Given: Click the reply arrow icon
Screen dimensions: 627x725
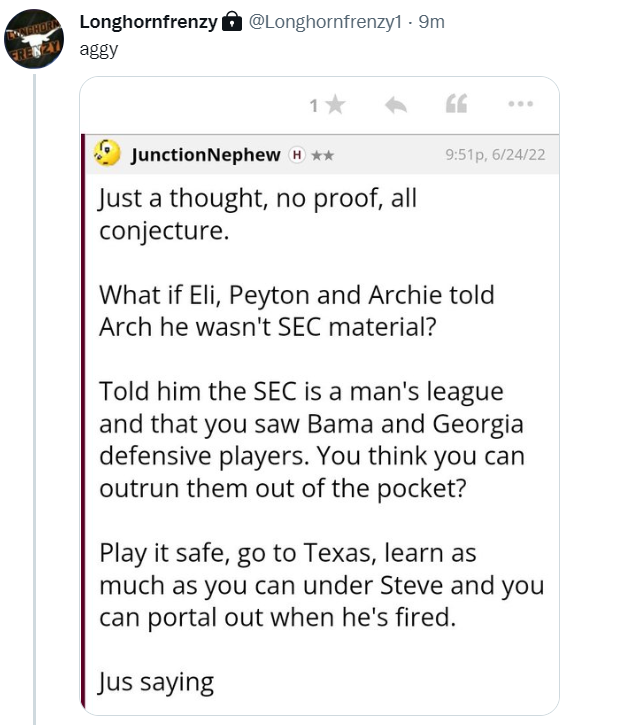Looking at the screenshot, I should tap(396, 104).
